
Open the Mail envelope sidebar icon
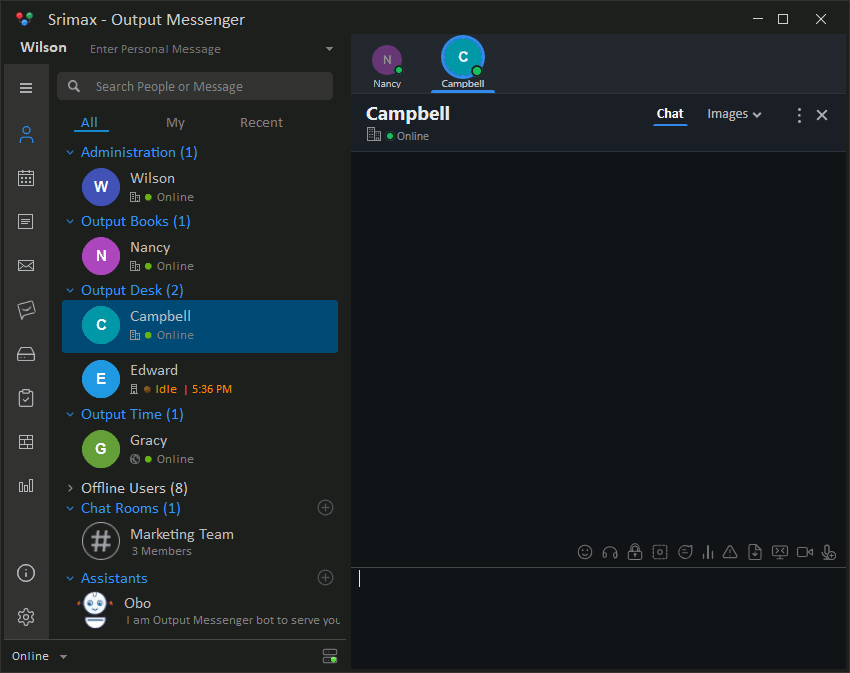[25, 265]
